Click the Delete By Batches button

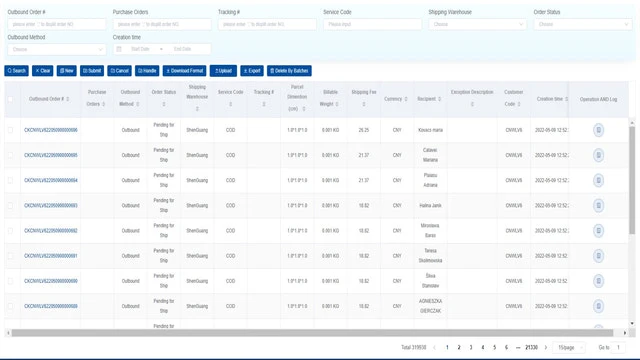tap(289, 71)
